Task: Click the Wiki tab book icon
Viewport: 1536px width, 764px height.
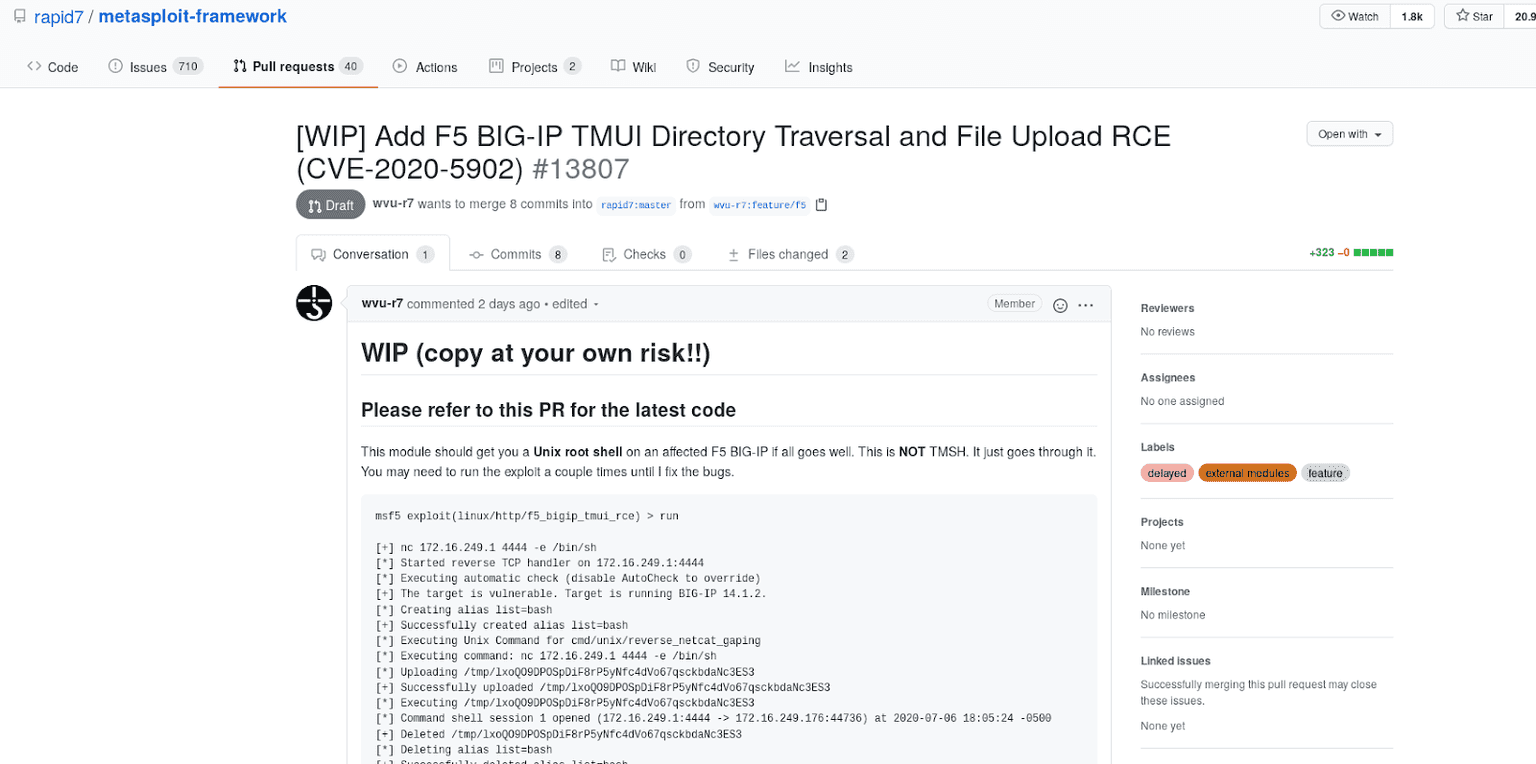Action: [618, 67]
